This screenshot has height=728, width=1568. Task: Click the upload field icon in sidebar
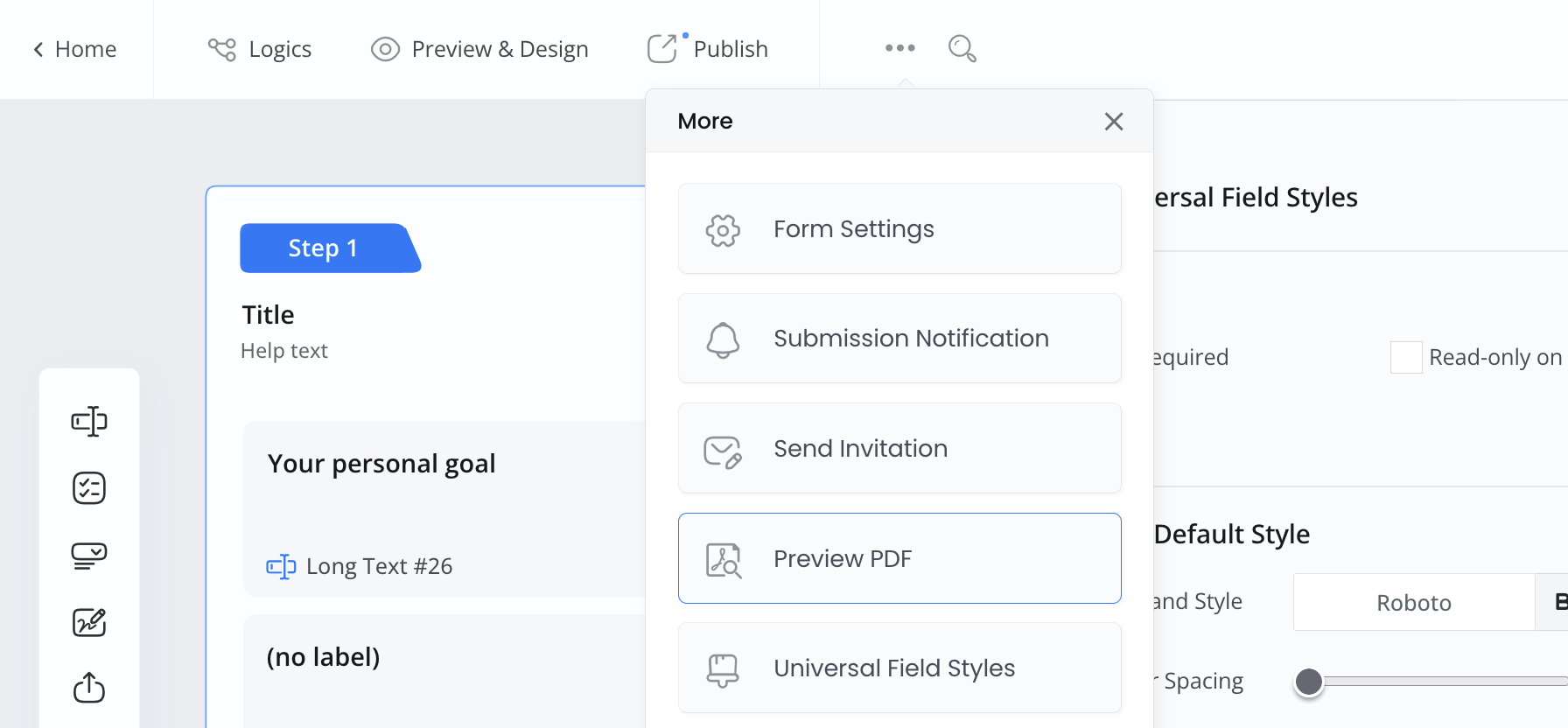point(89,688)
